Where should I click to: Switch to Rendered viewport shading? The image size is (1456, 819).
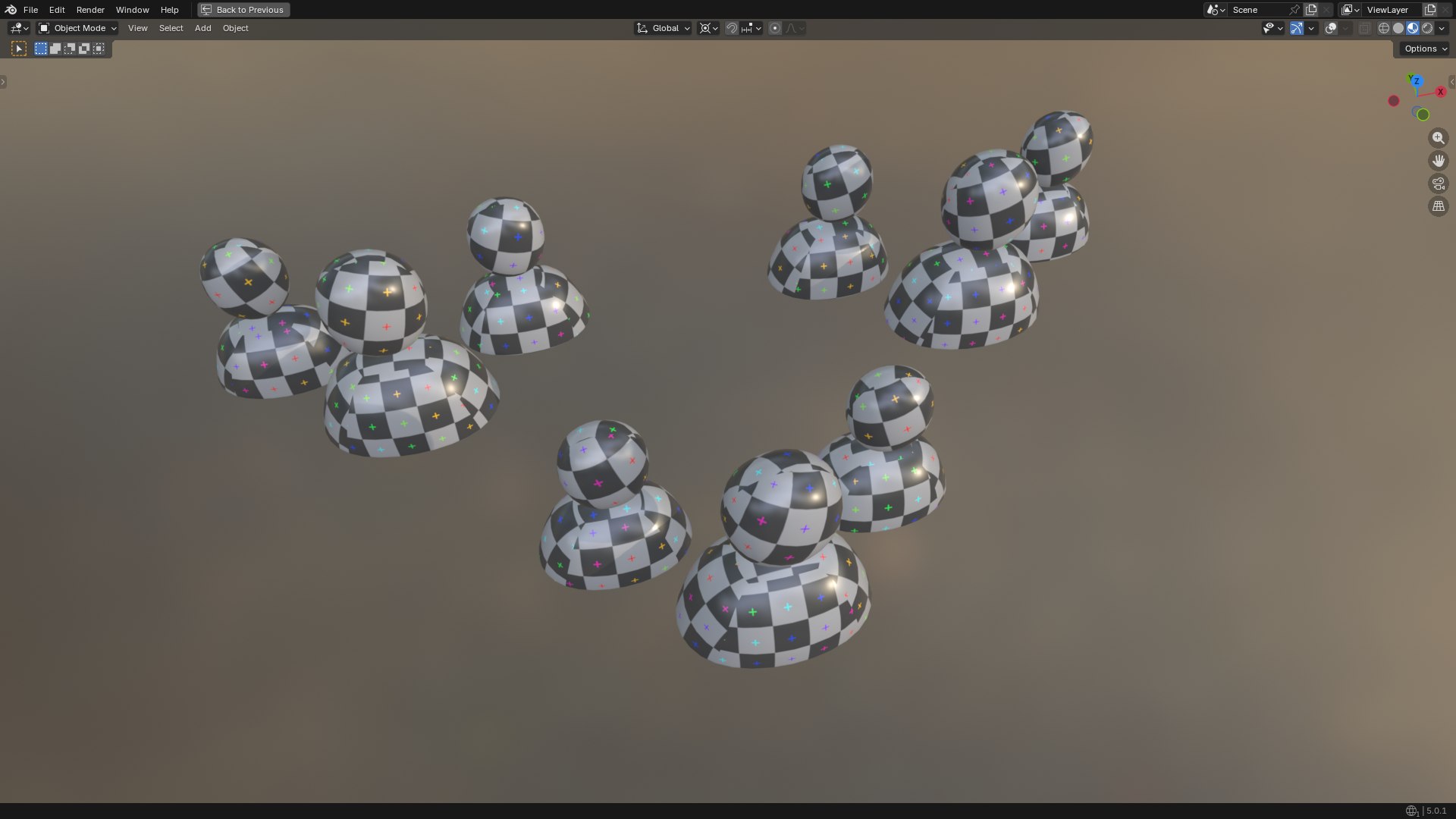(x=1427, y=28)
